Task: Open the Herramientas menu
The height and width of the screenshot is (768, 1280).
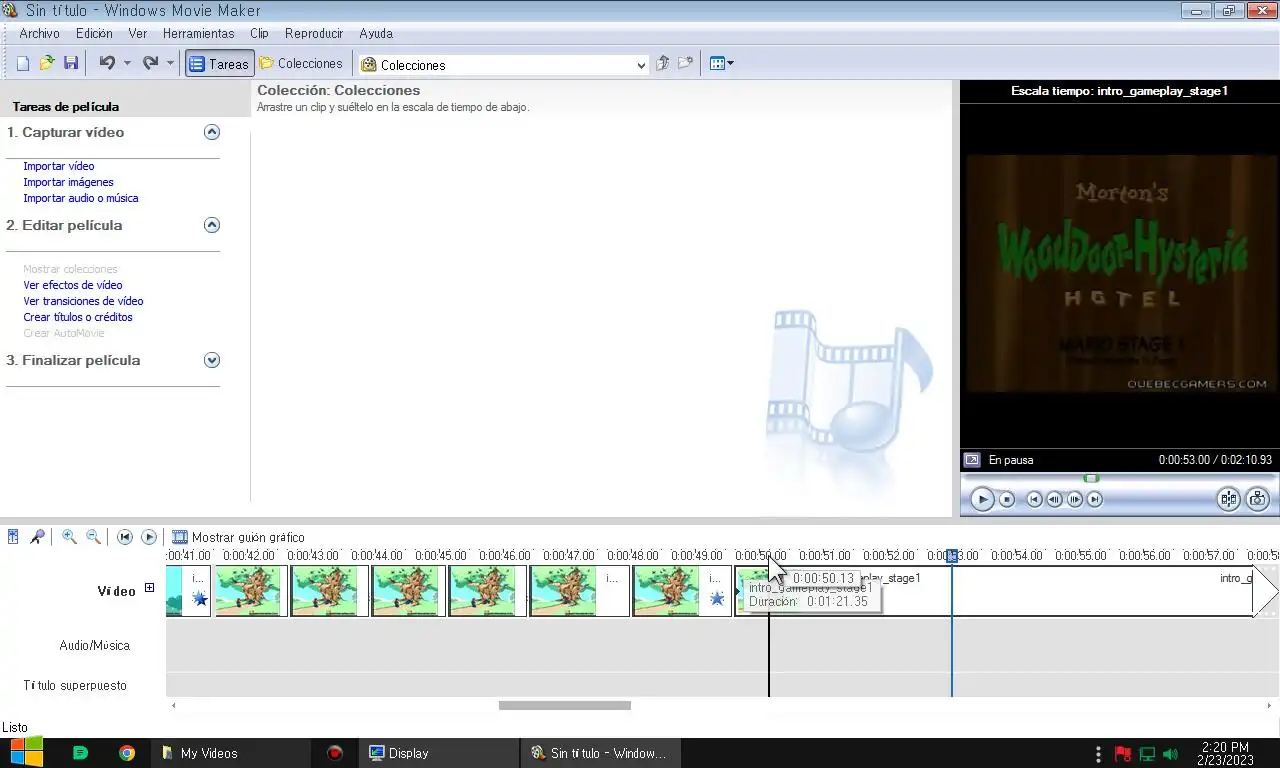Action: (x=198, y=33)
